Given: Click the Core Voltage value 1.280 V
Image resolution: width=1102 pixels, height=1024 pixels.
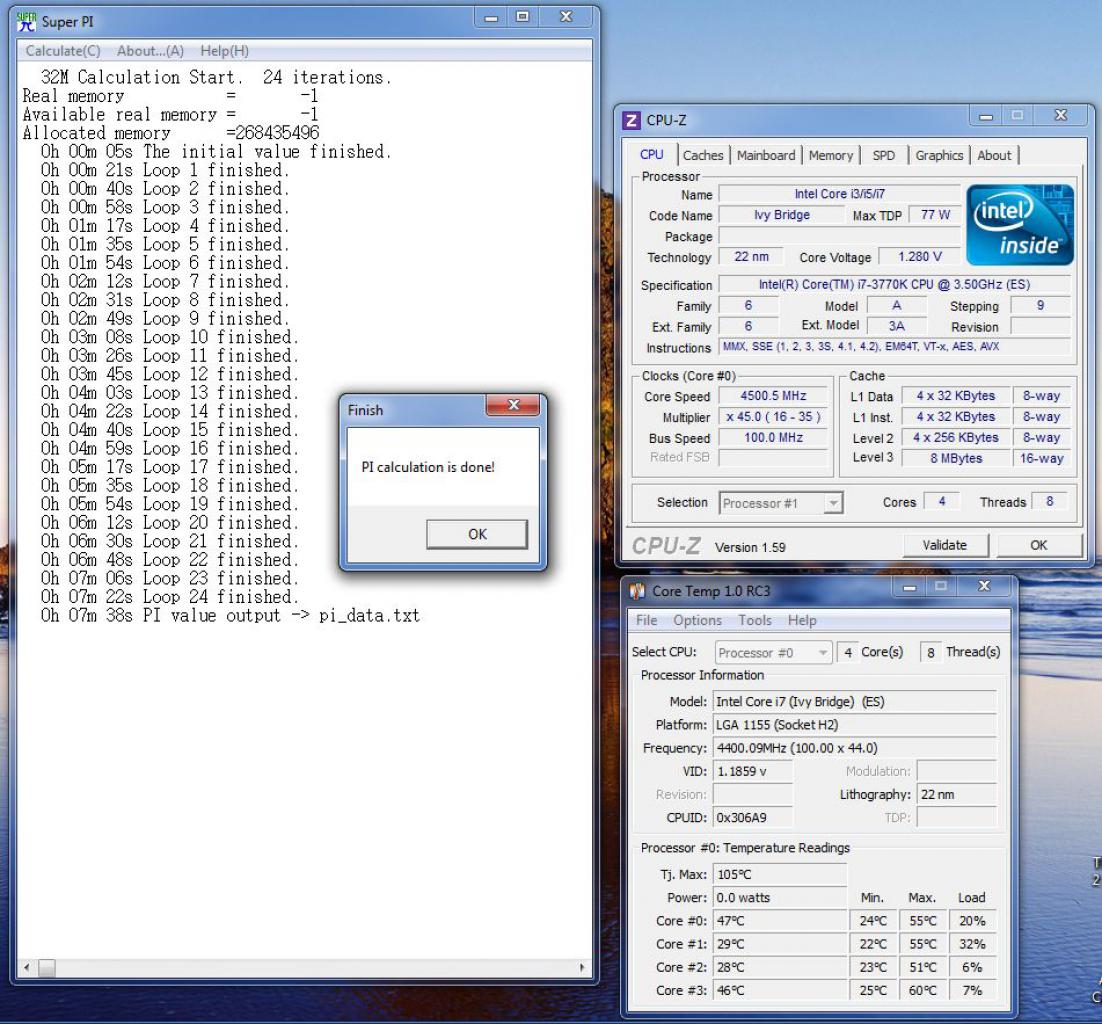Looking at the screenshot, I should point(919,257).
